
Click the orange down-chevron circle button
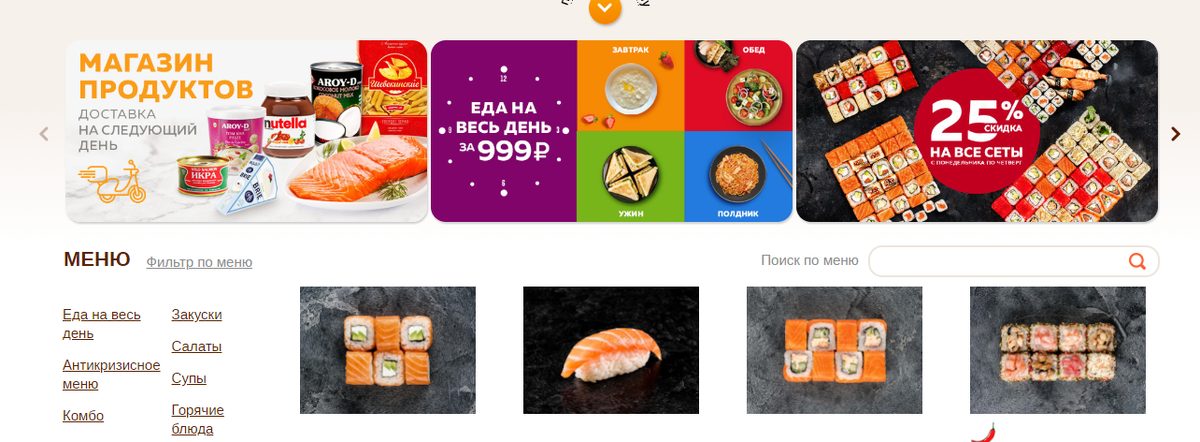[605, 9]
